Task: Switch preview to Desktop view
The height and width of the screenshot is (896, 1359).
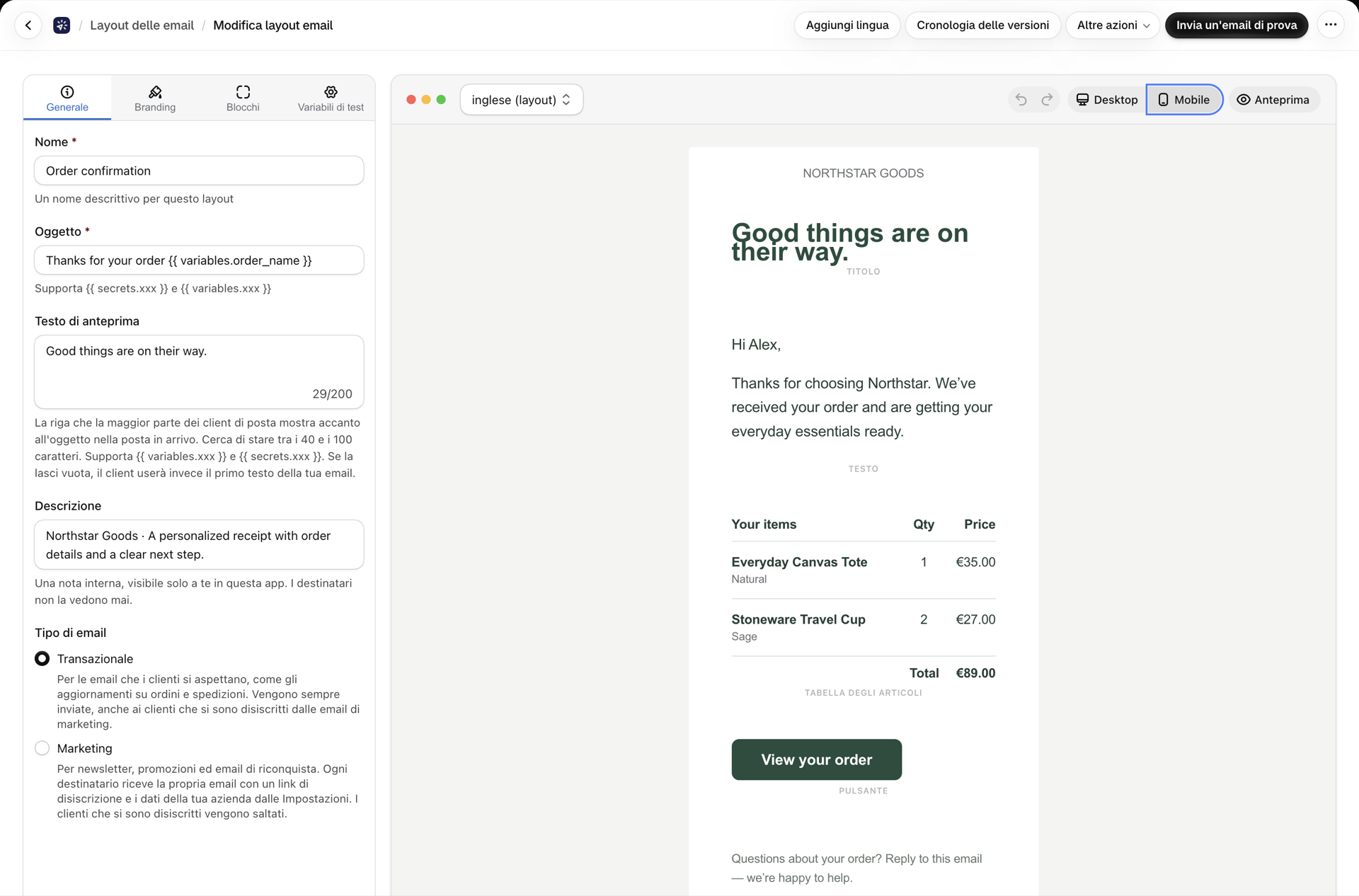Action: (1107, 100)
